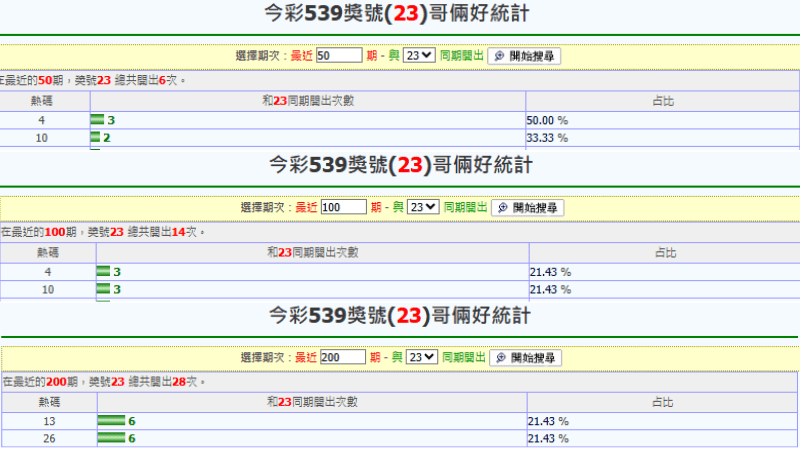Click the 同期開出 label in the 200-period section
The height and width of the screenshot is (450, 800).
tap(464, 357)
